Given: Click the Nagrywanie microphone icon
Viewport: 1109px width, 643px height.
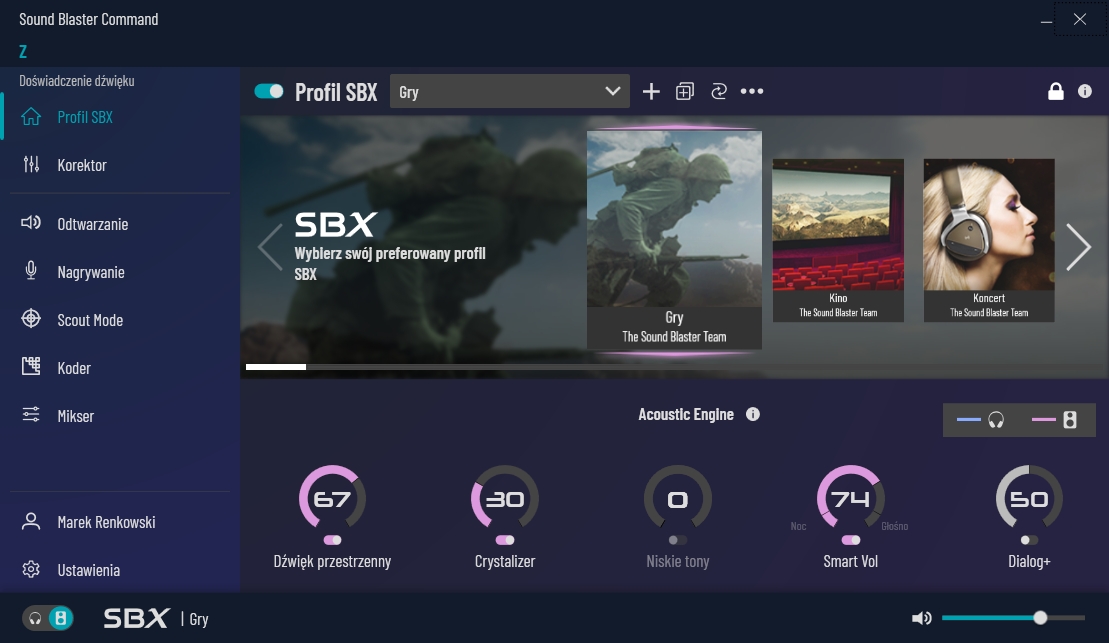Looking at the screenshot, I should 31,271.
